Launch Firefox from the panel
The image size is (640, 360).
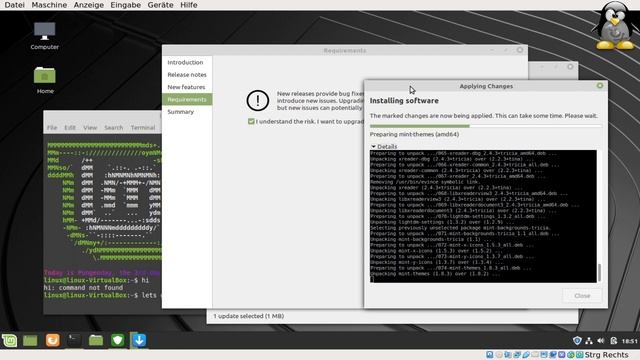coord(52,340)
